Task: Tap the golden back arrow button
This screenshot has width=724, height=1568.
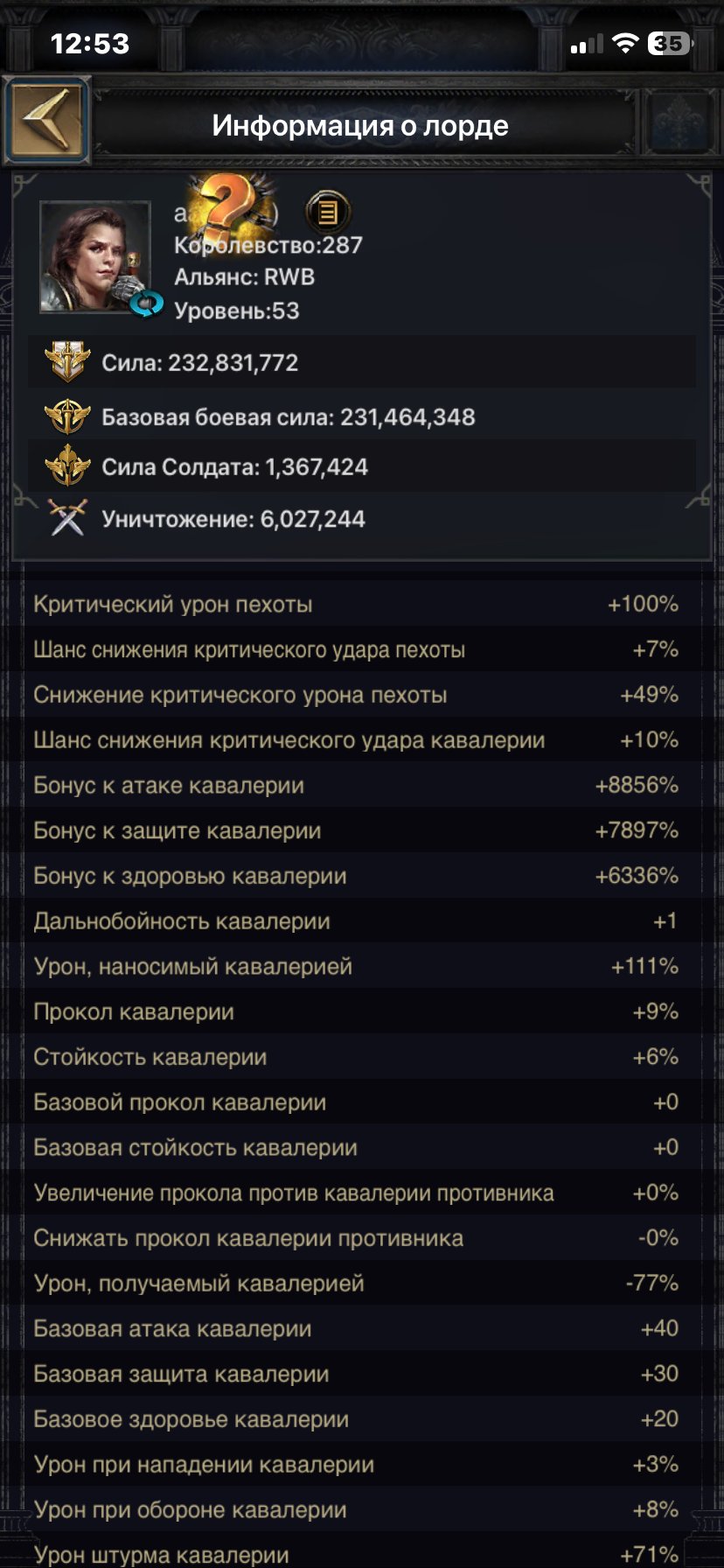Action: pyautogui.click(x=47, y=120)
